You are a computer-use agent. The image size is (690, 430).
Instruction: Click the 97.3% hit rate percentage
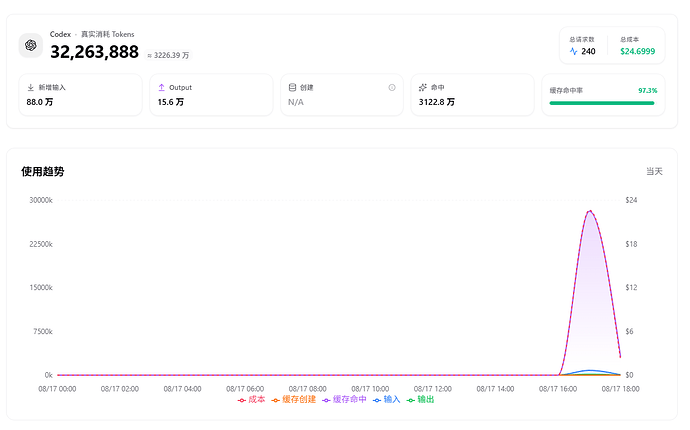tap(648, 91)
